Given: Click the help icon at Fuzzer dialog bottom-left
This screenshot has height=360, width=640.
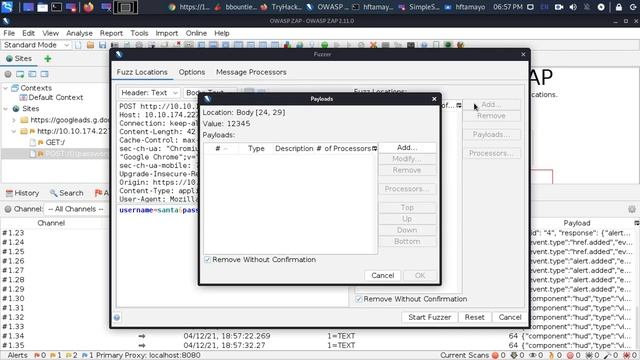Looking at the screenshot, I should coord(117,318).
